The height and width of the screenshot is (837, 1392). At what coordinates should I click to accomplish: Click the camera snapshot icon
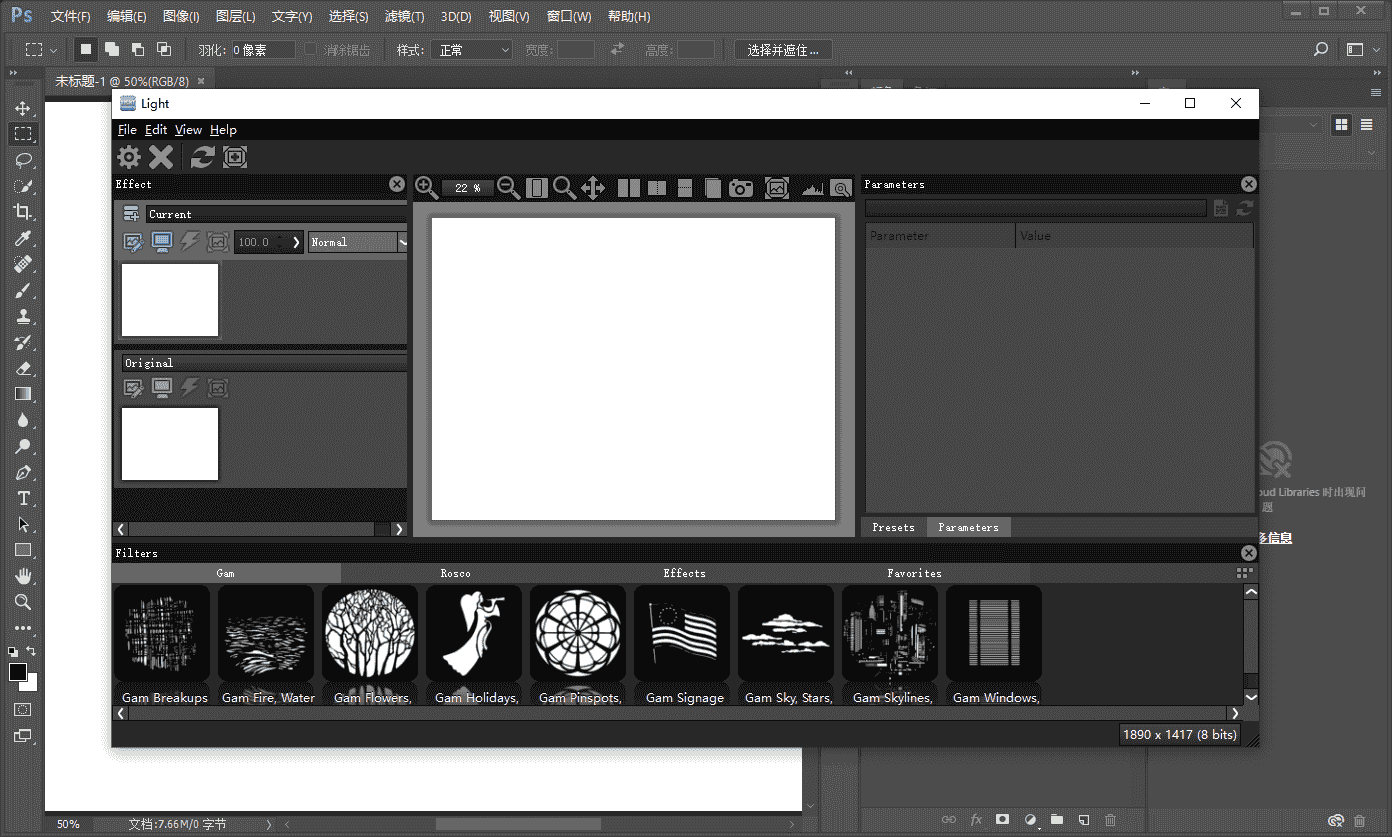click(741, 187)
